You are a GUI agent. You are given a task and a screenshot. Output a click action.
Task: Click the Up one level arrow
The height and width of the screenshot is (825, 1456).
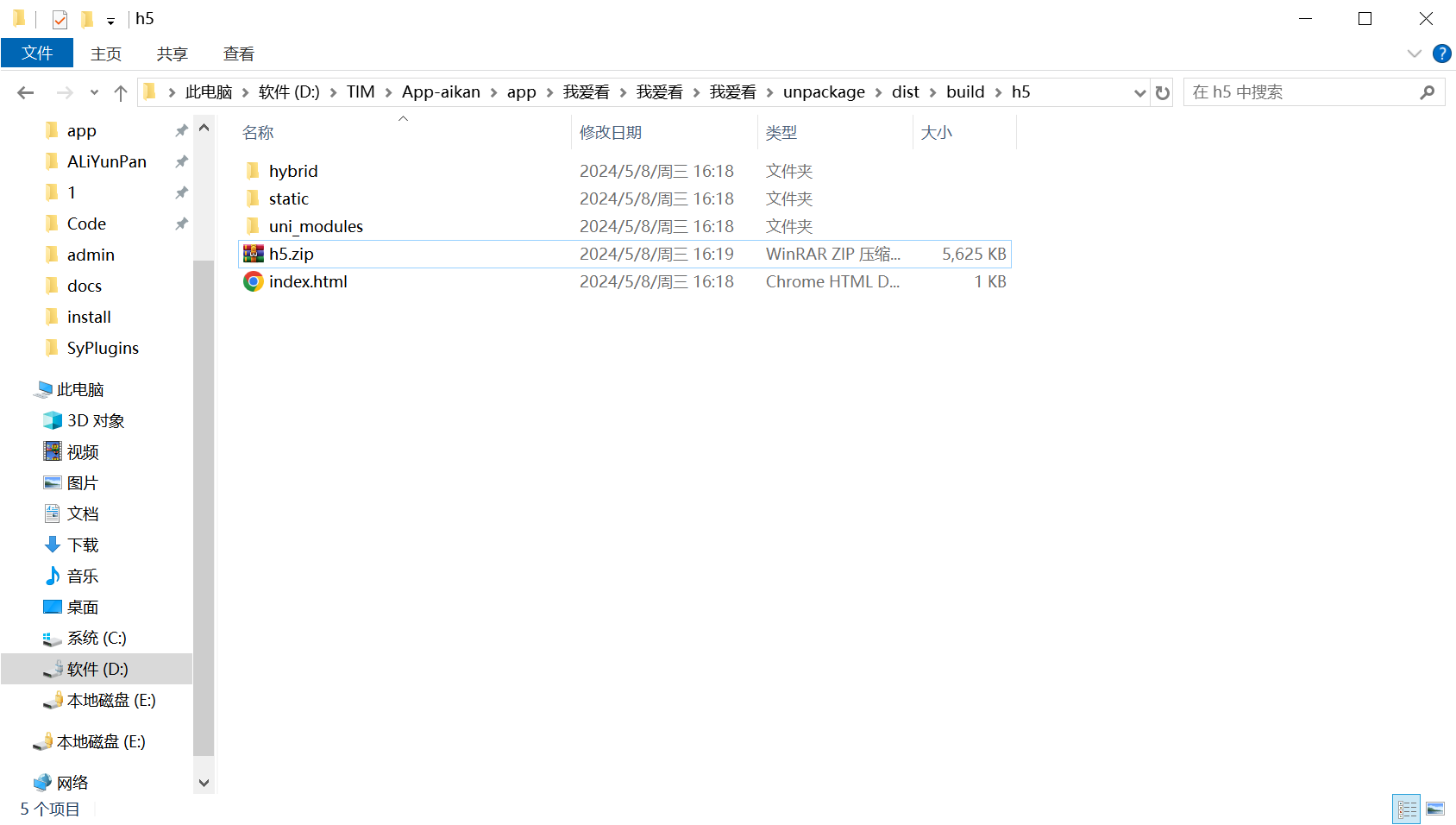tap(121, 92)
